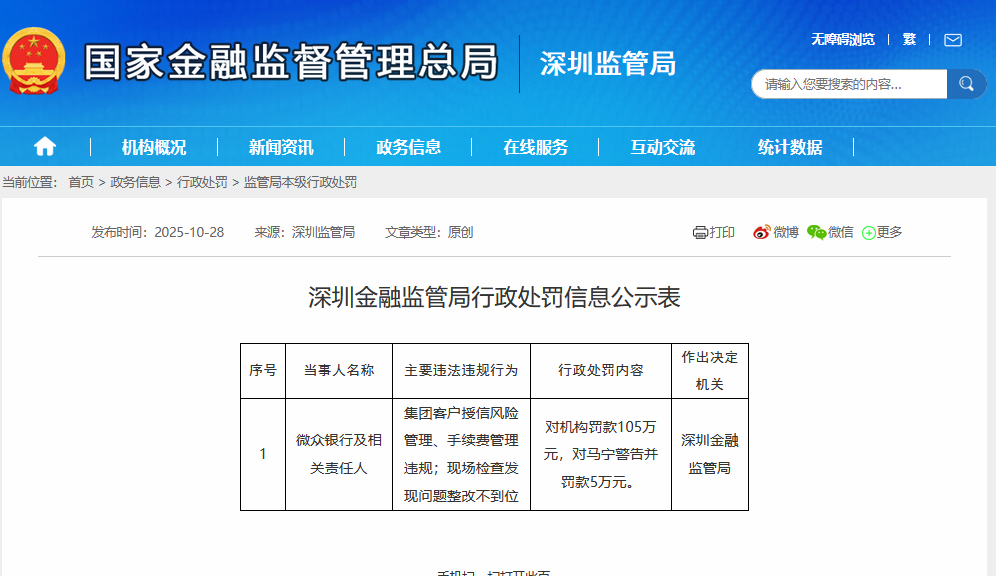Click publish date 2025-10-28
996x576 pixels.
pyautogui.click(x=189, y=232)
